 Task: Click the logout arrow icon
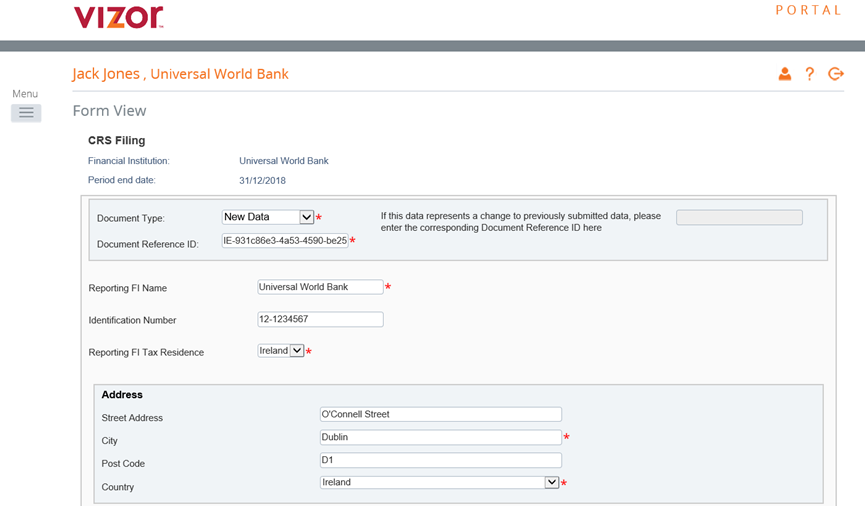[836, 74]
